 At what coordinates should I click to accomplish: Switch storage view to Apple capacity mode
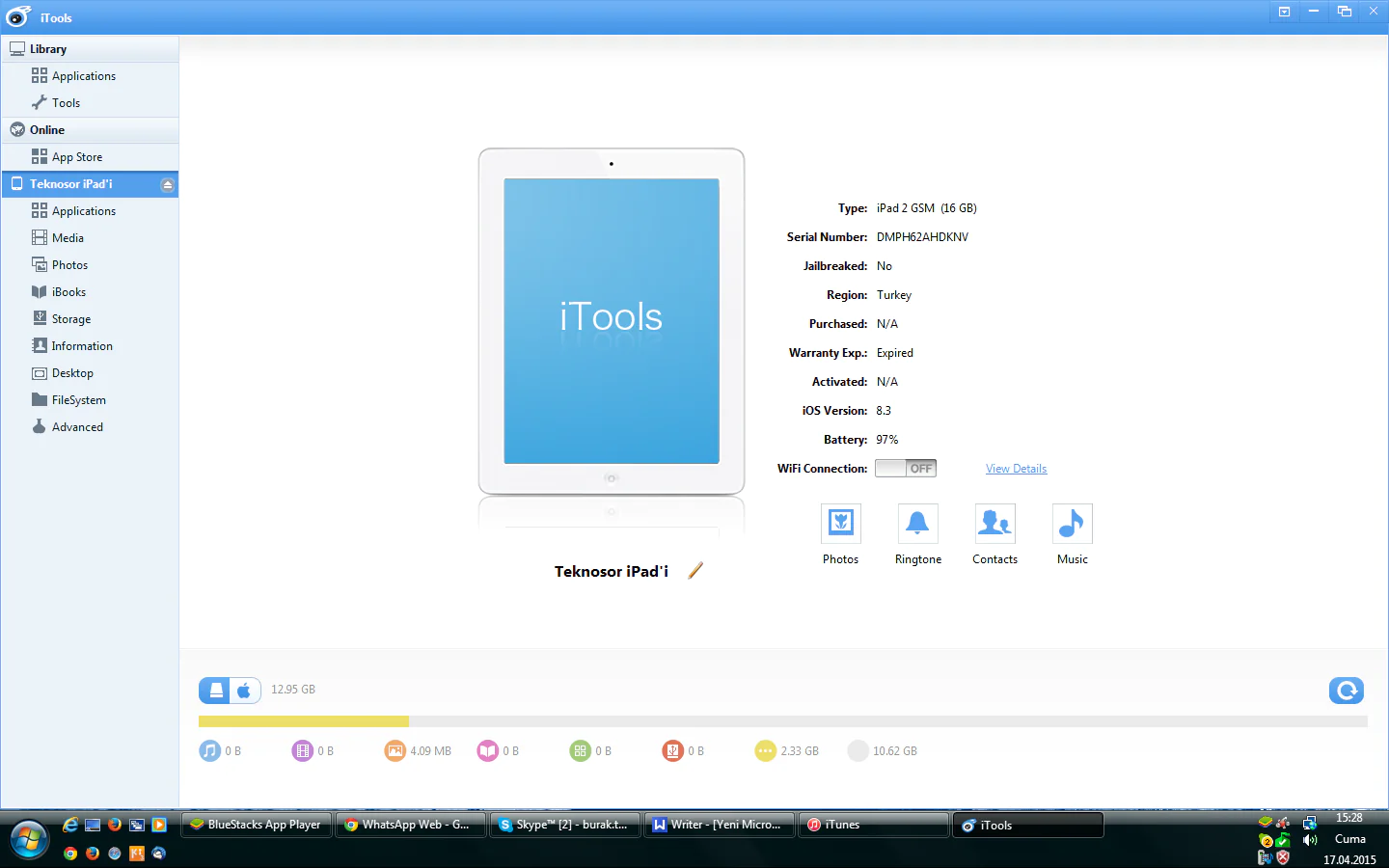[243, 690]
